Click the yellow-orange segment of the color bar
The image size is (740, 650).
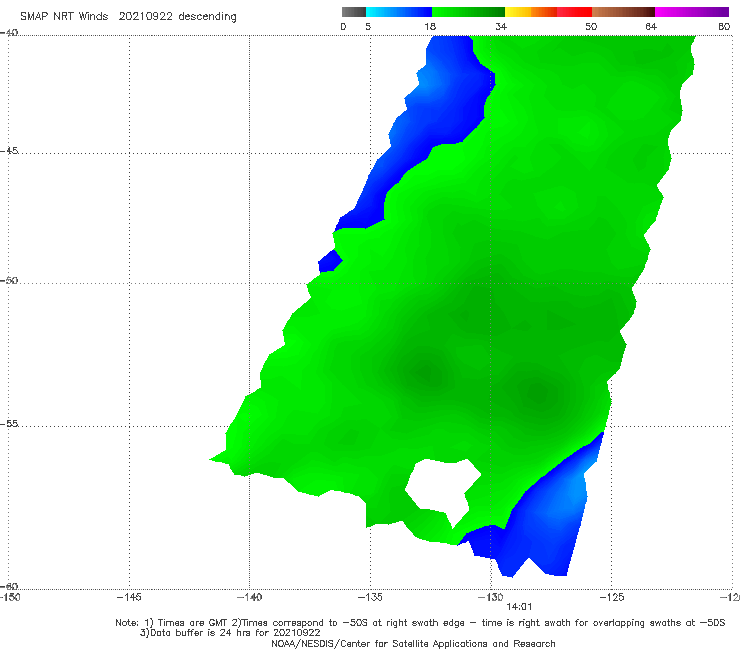click(531, 12)
